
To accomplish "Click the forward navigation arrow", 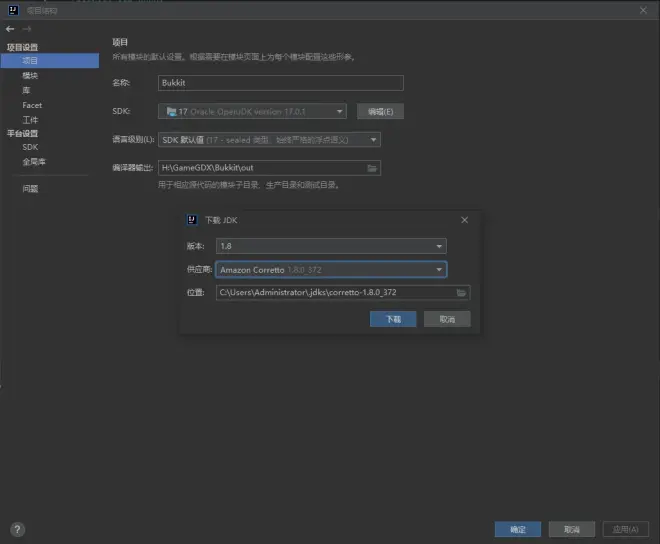I will [27, 29].
